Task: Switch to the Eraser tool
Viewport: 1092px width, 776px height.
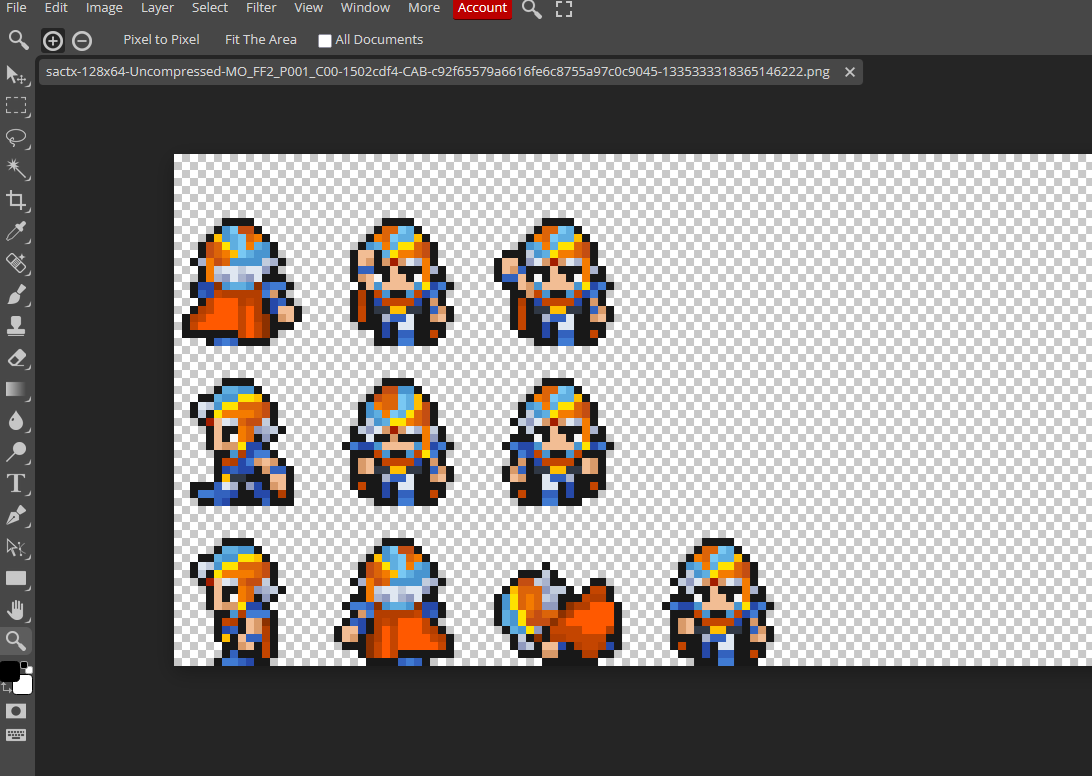Action: tap(16, 358)
